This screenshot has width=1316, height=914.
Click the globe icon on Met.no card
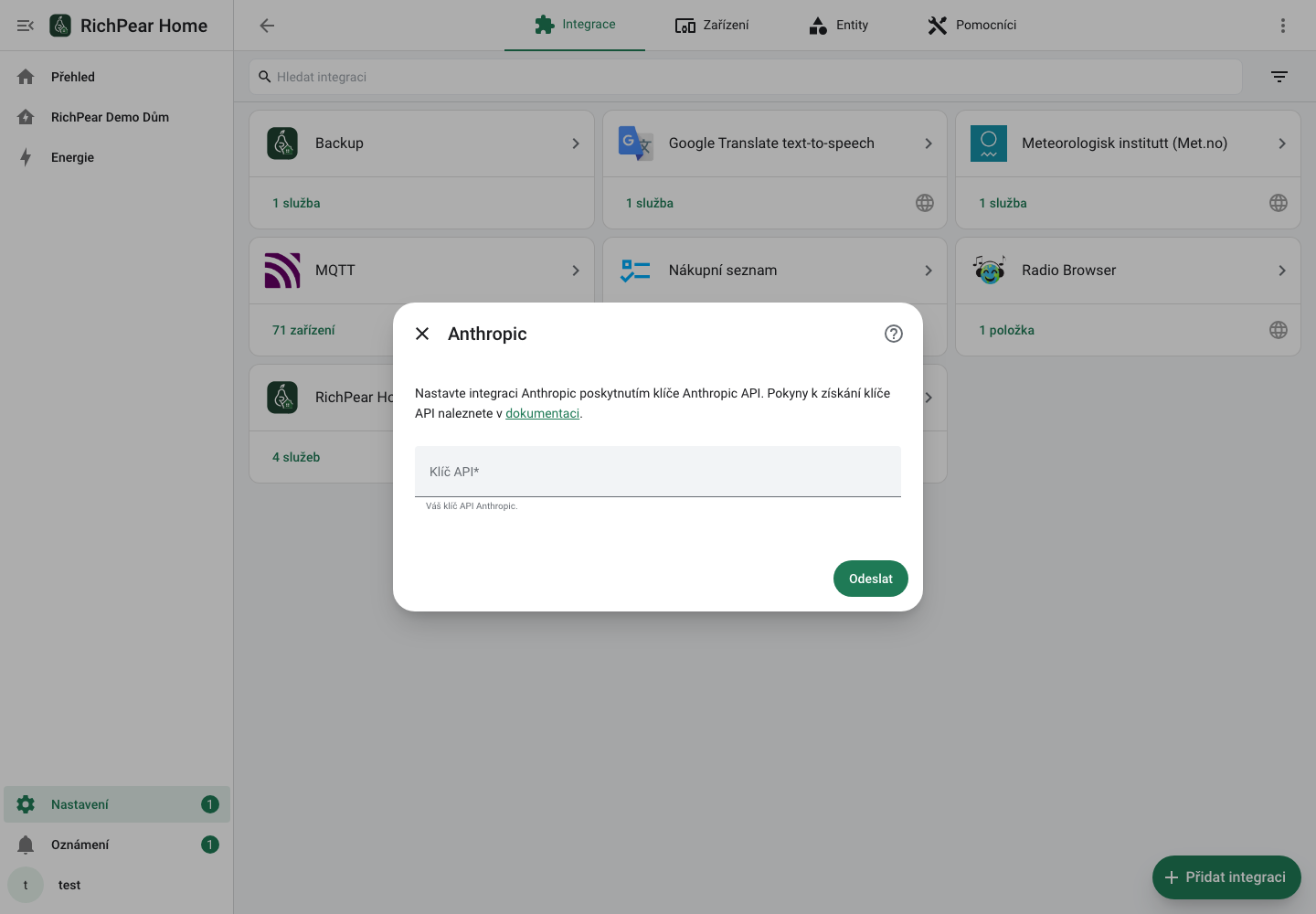coord(1279,203)
